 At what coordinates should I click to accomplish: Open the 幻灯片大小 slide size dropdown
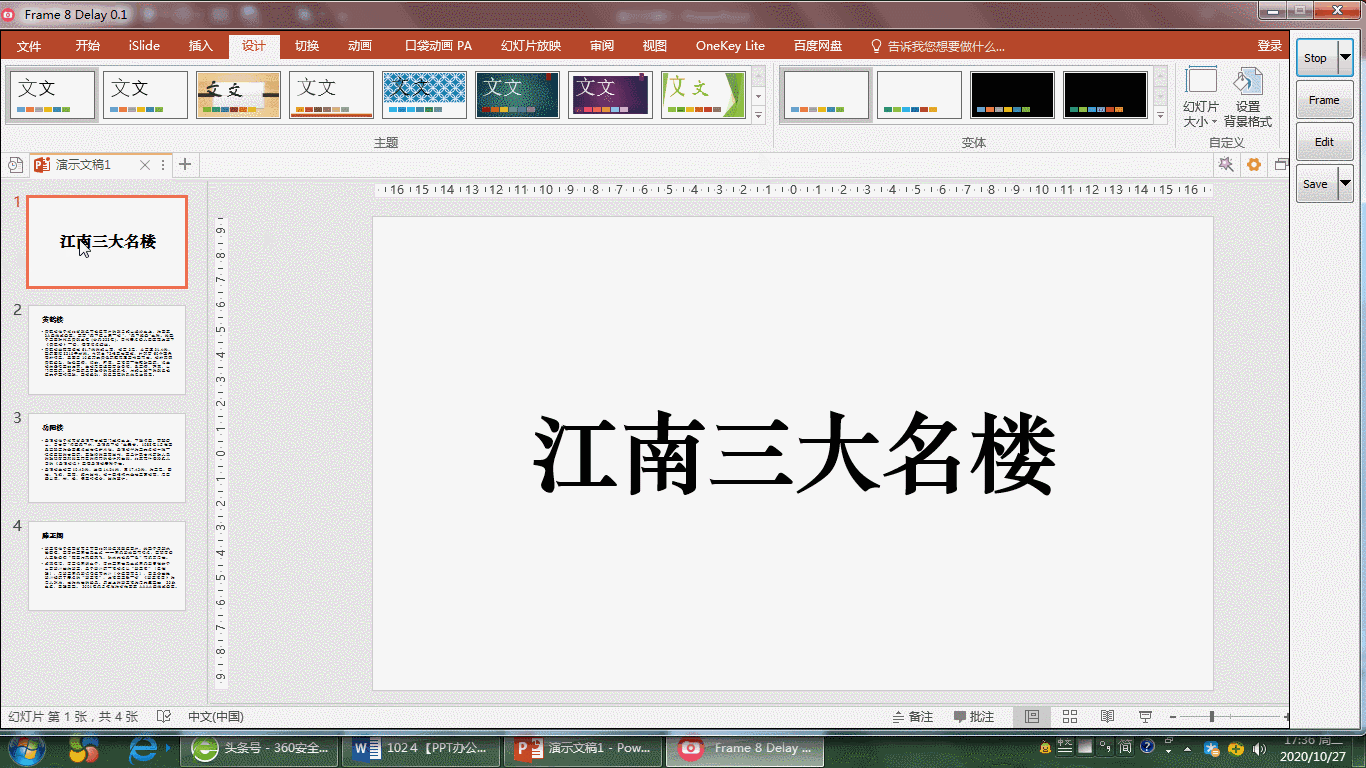pos(1201,98)
